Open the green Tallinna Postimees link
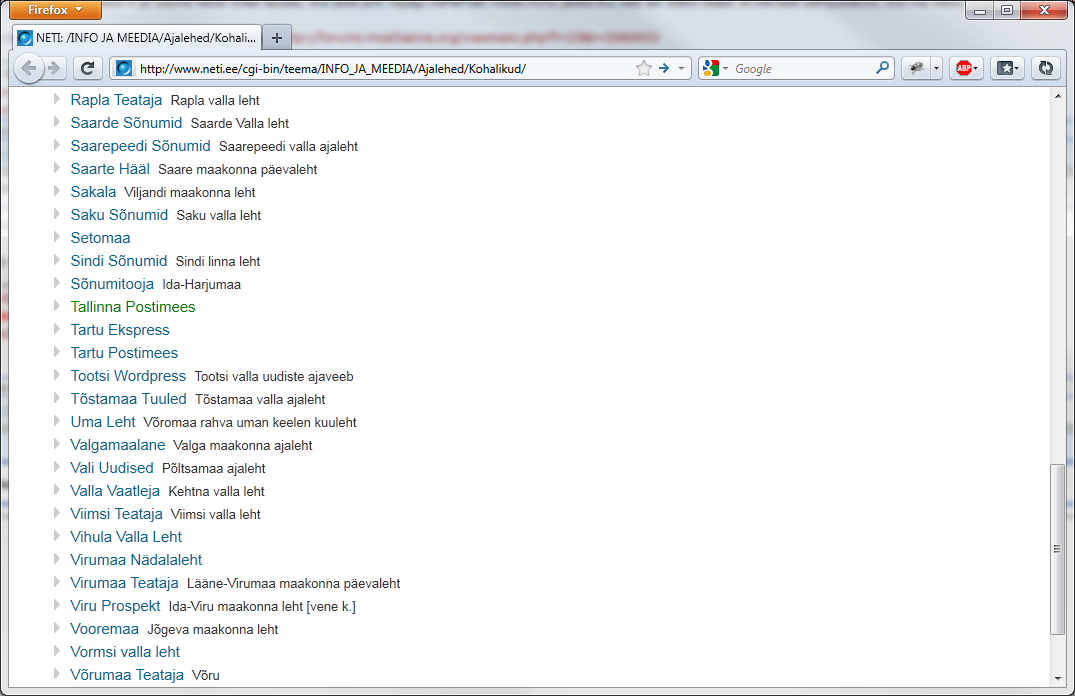The image size is (1075, 696). pos(133,307)
